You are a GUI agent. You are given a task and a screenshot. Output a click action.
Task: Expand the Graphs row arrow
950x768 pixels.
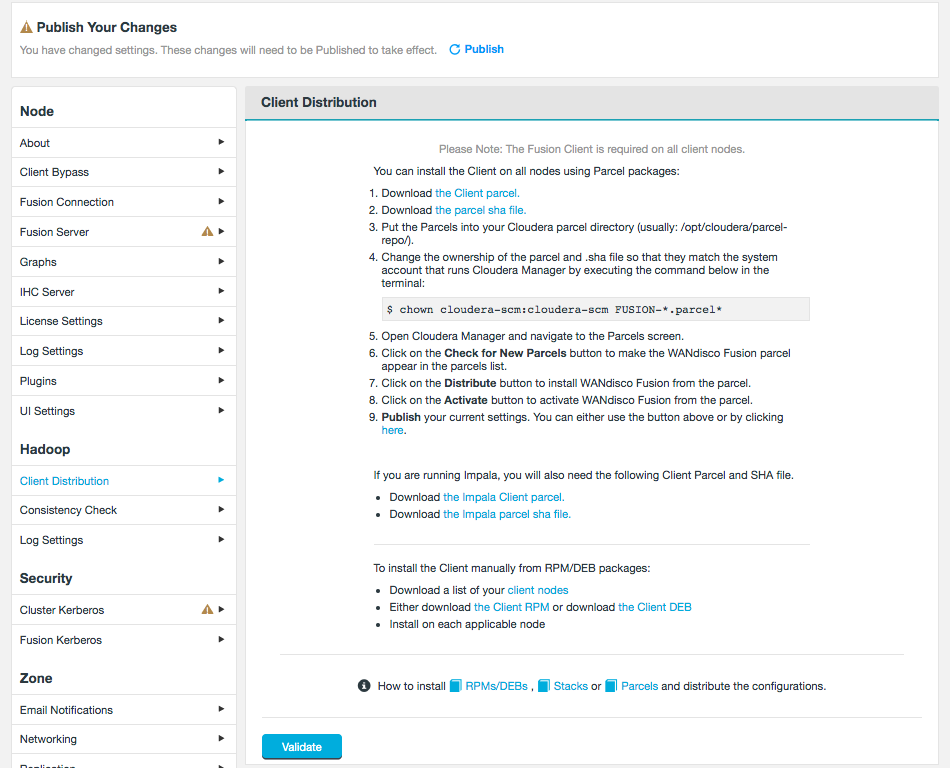pyautogui.click(x=221, y=261)
